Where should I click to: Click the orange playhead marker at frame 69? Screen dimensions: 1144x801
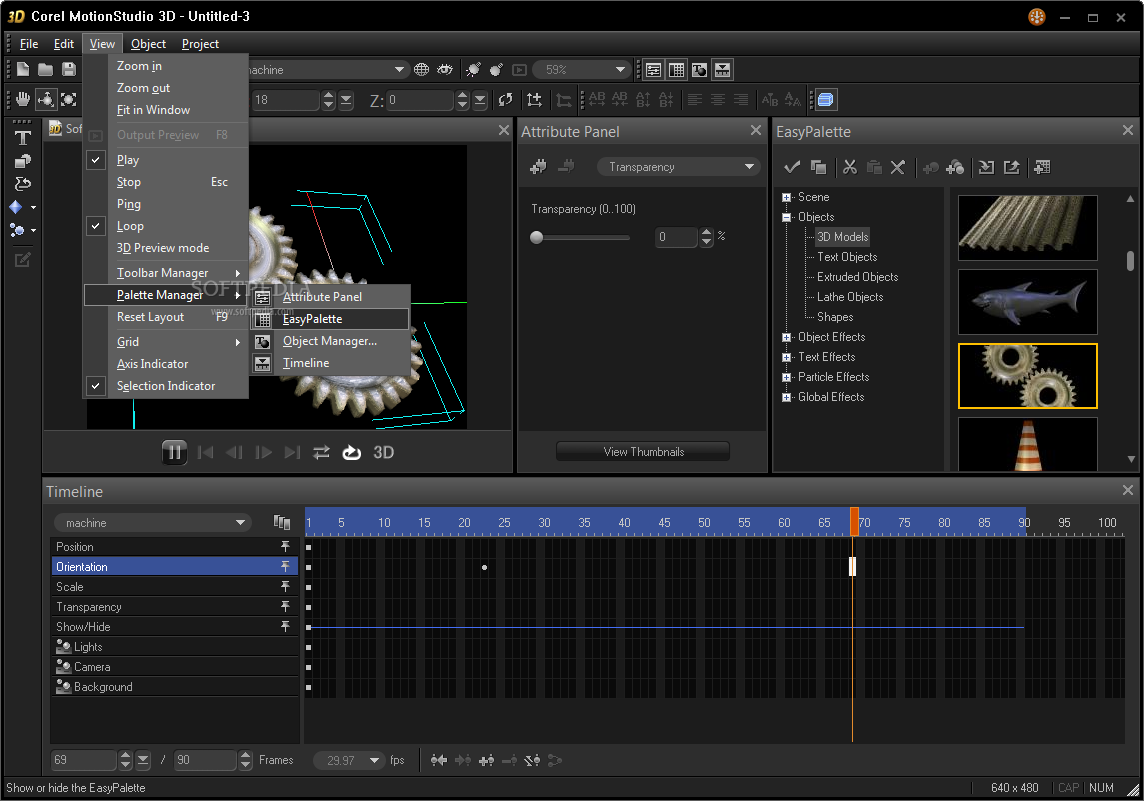click(854, 522)
